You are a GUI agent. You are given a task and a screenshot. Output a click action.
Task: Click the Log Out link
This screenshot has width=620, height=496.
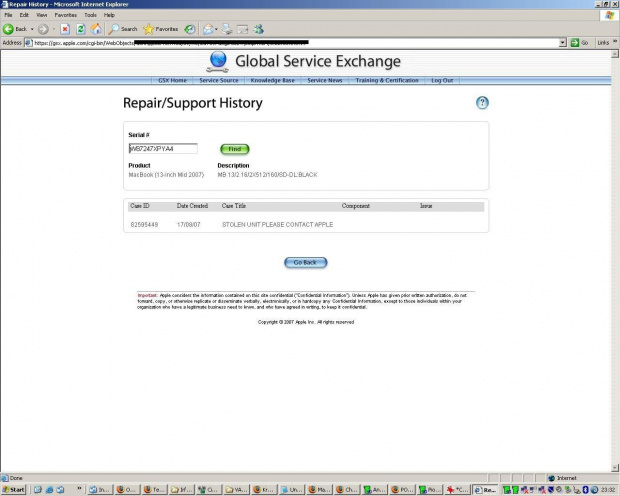[442, 80]
